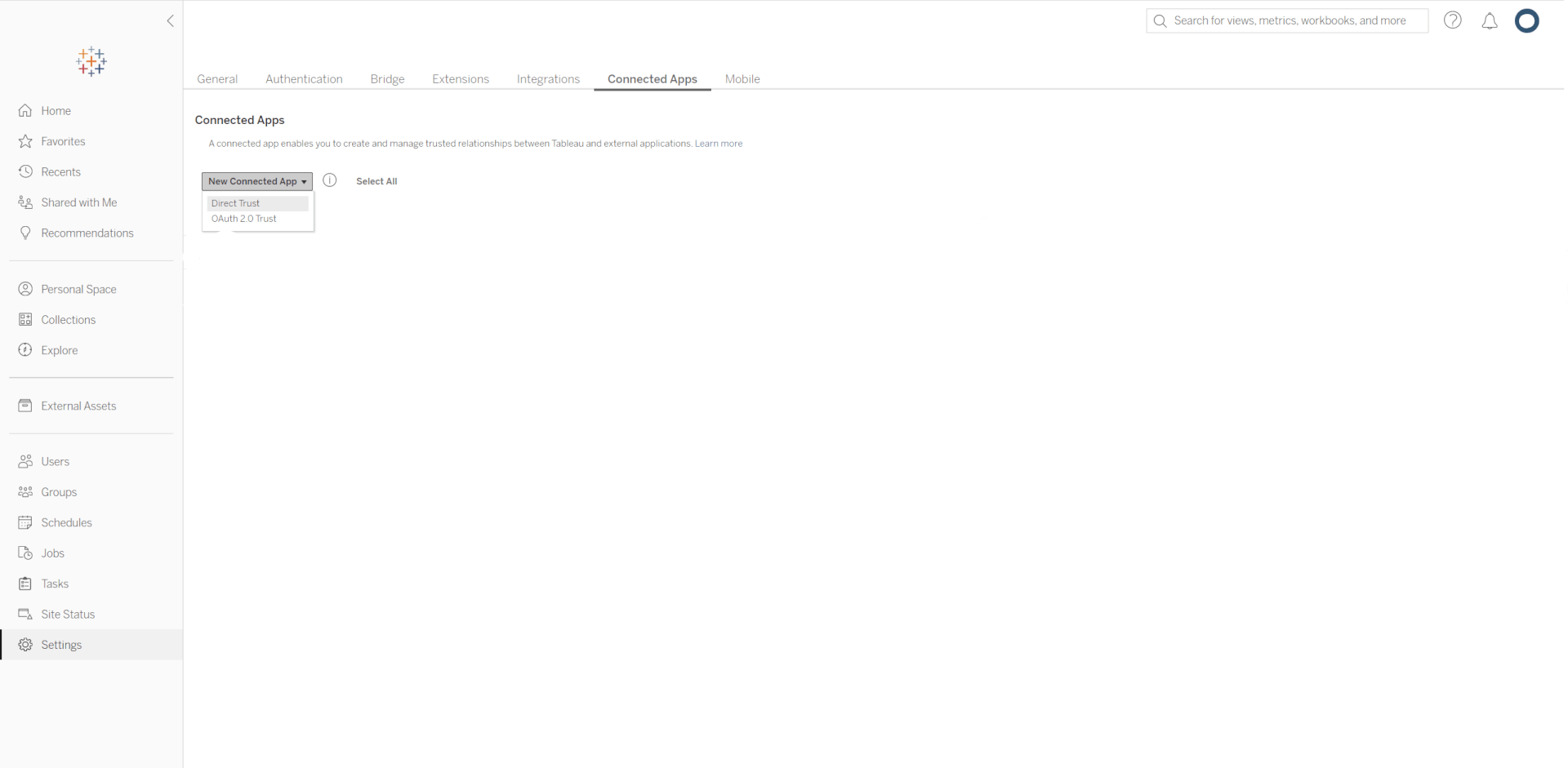Open the Help question mark icon
1568x768 pixels.
click(x=1452, y=20)
